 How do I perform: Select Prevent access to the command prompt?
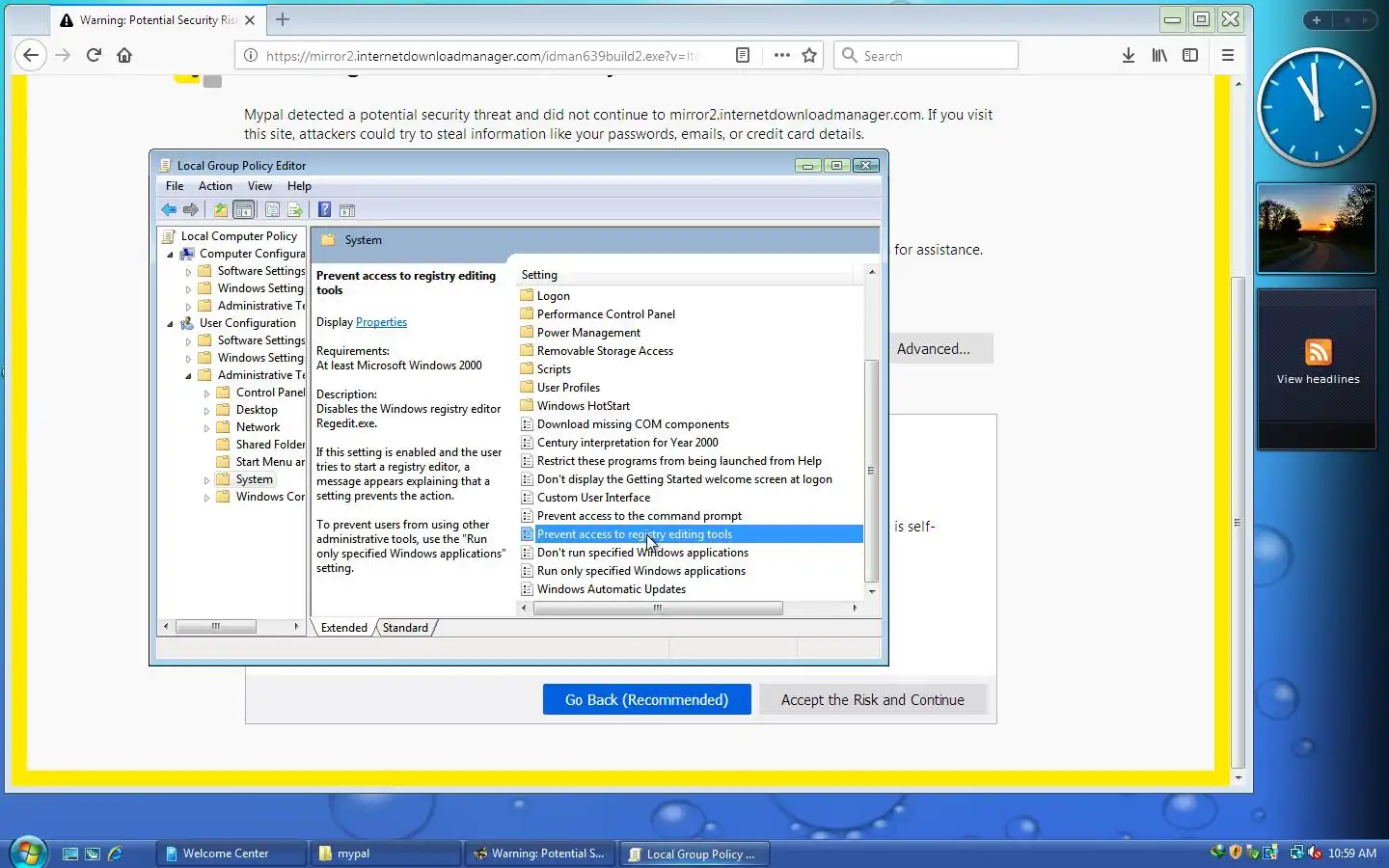640,516
